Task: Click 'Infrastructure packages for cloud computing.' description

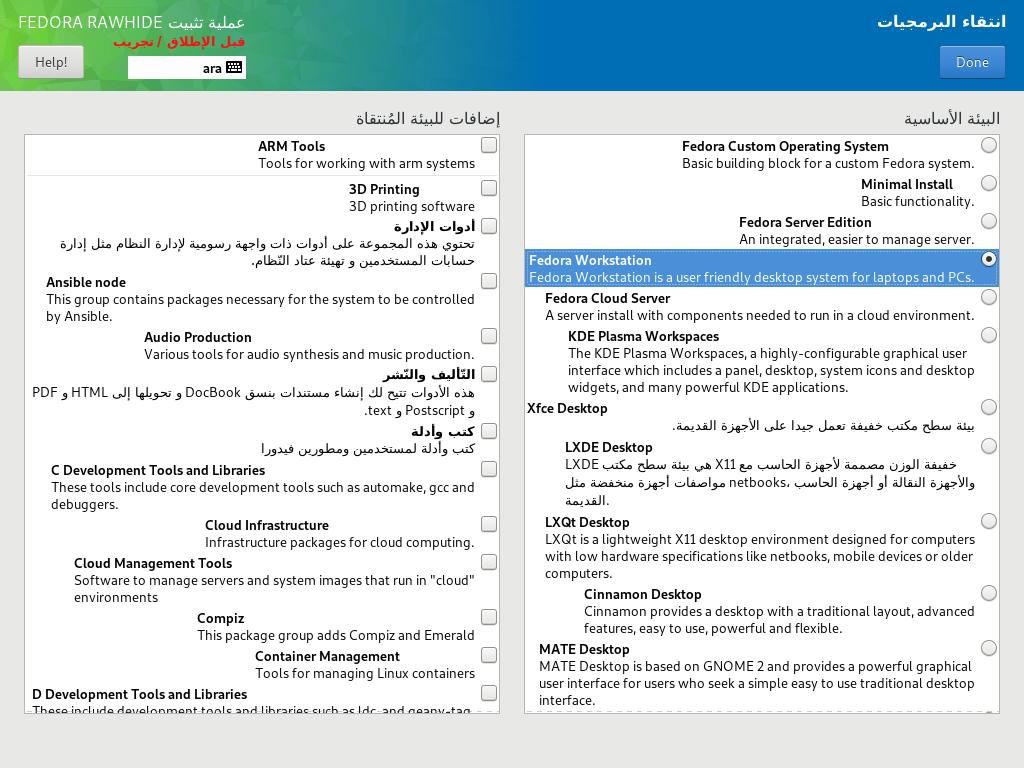Action: [340, 542]
